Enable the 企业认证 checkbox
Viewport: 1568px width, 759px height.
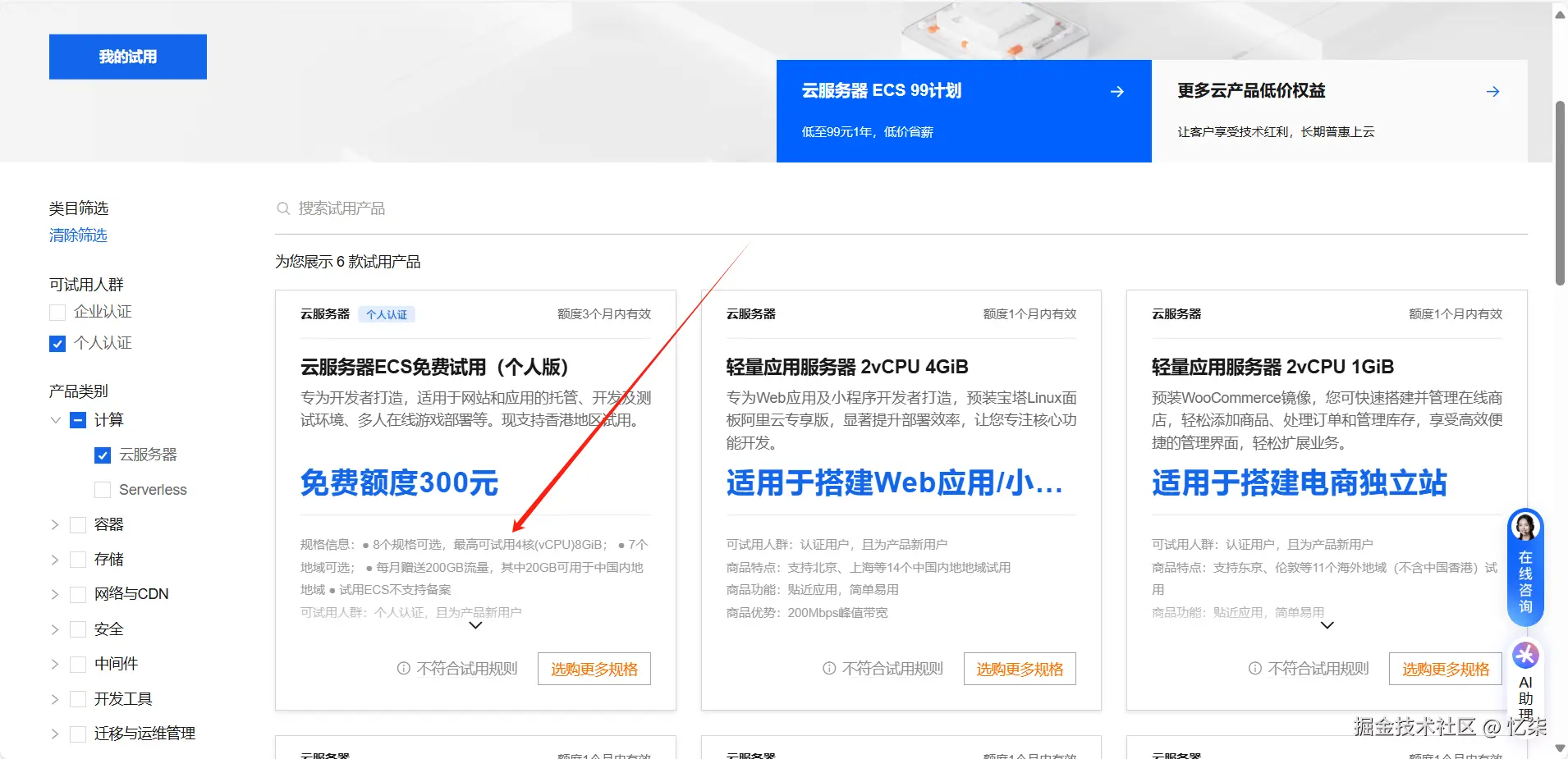(x=57, y=312)
